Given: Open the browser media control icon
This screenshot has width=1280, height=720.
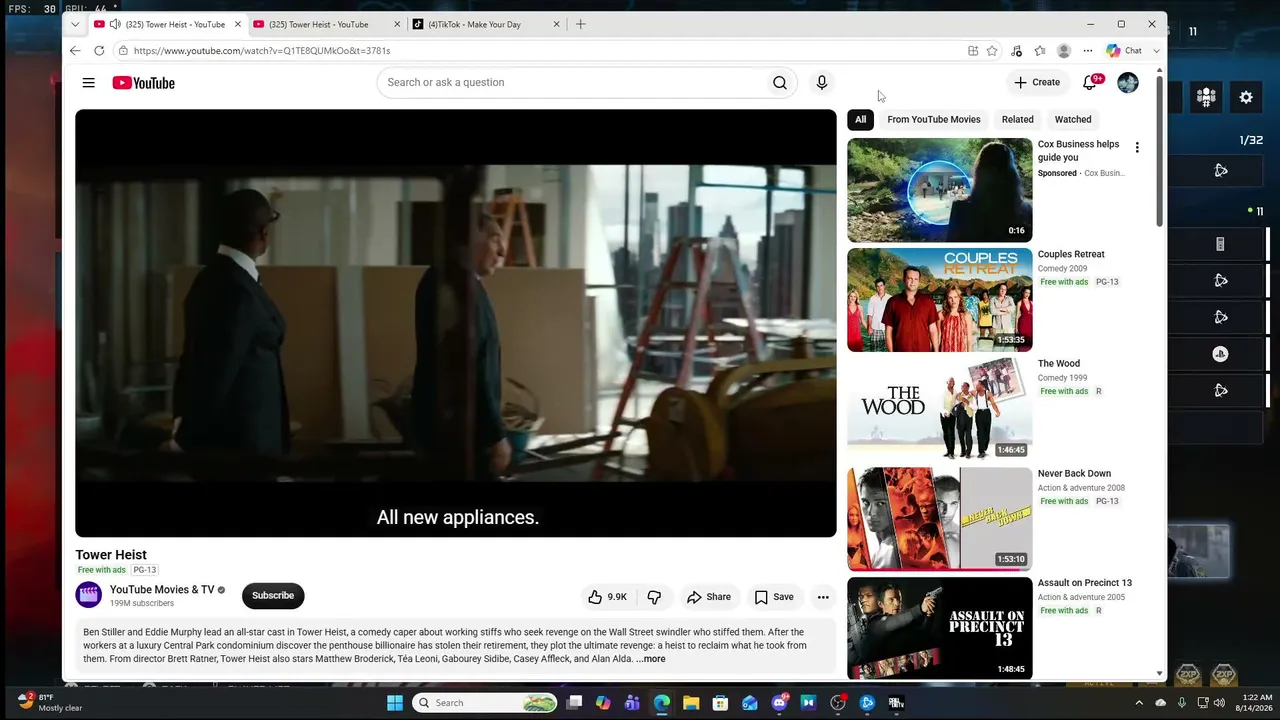Looking at the screenshot, I should pos(1016,51).
